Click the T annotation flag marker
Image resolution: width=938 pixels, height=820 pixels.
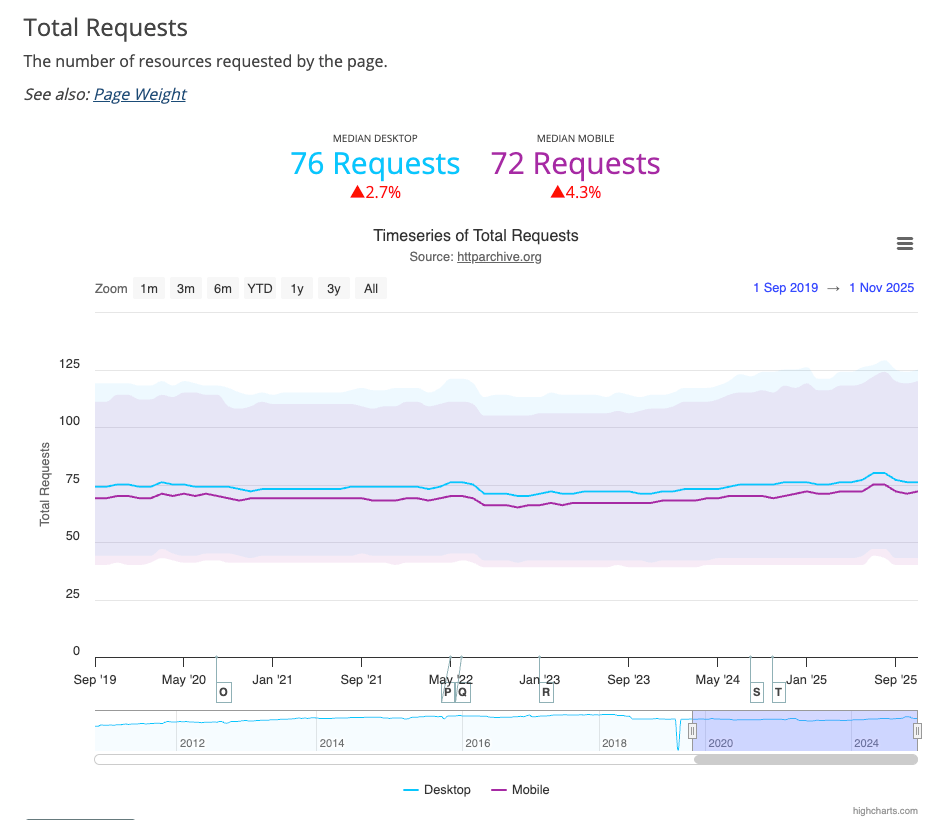(x=778, y=692)
